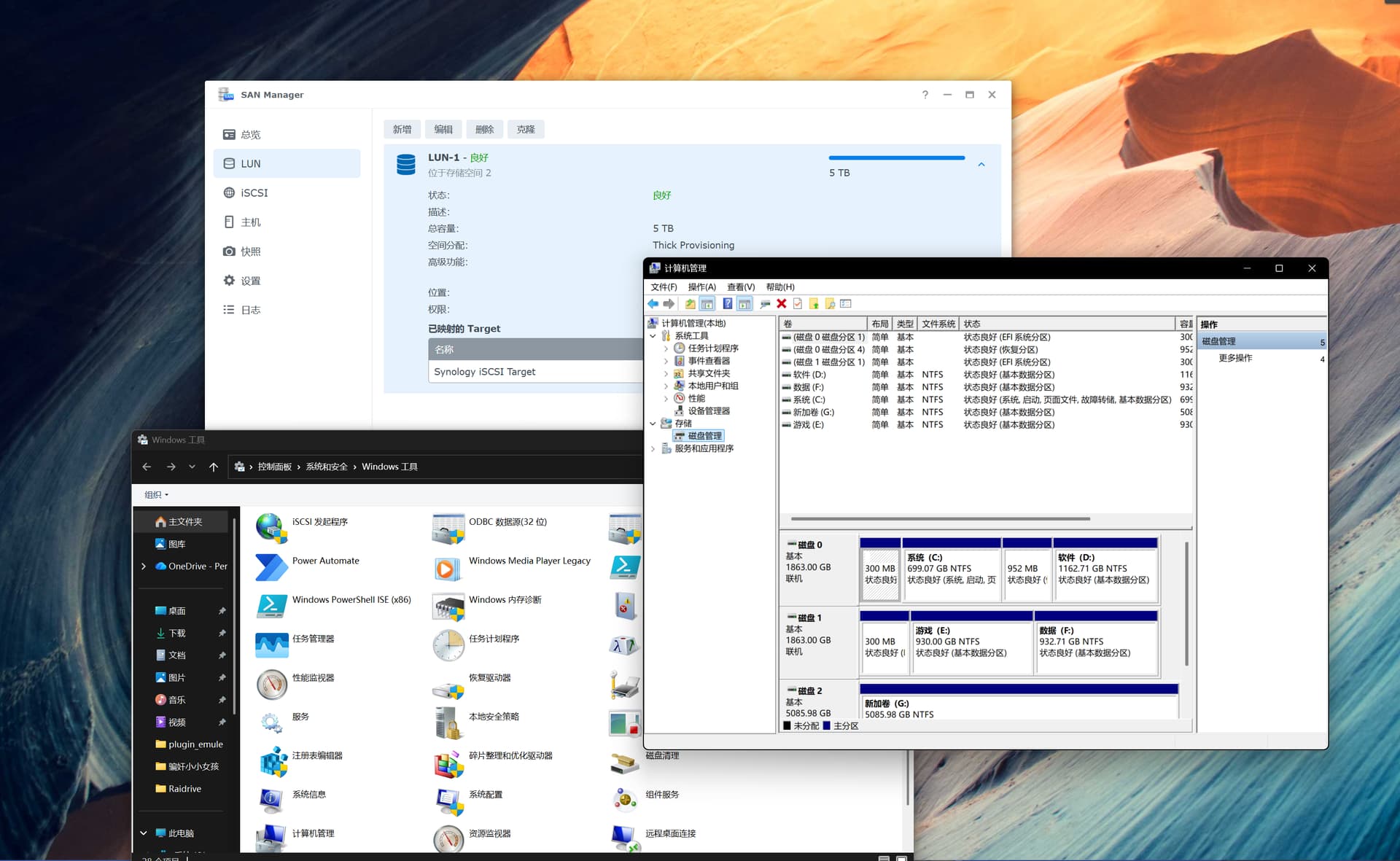The width and height of the screenshot is (1400, 861).
Task: Open 性能监视器 icon
Action: [x=272, y=683]
